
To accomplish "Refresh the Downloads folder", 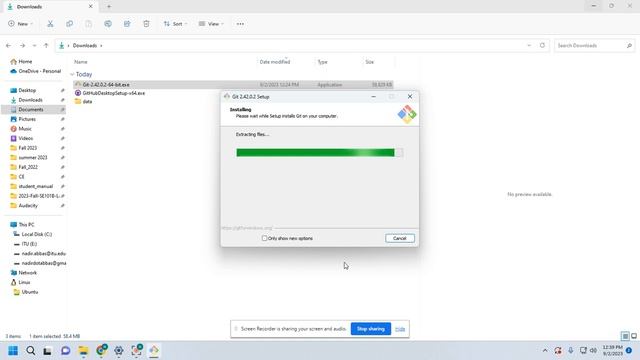I will point(542,45).
